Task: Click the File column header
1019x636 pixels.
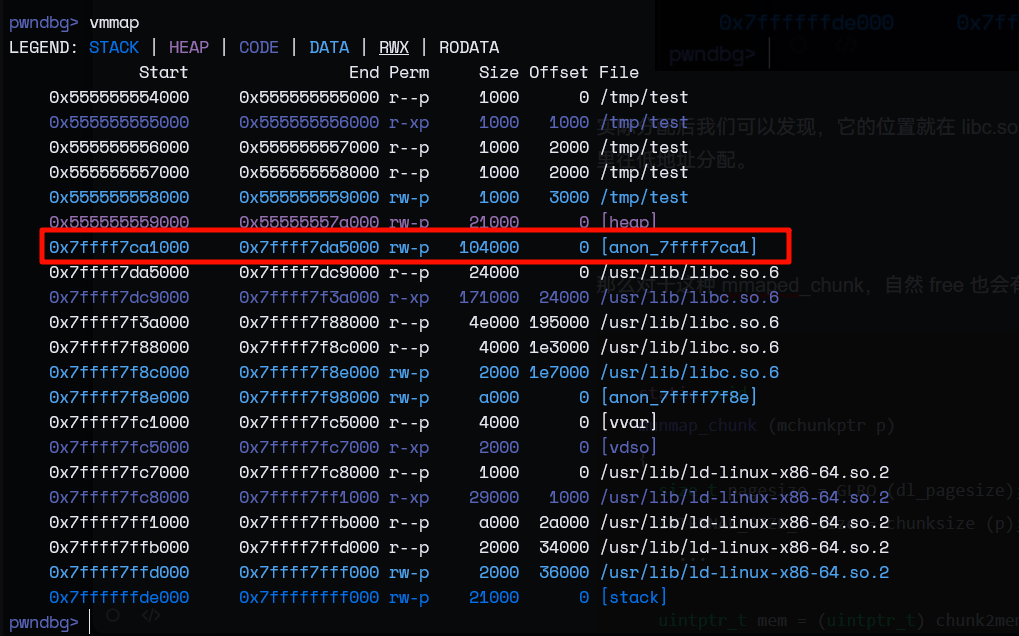Action: 619,72
